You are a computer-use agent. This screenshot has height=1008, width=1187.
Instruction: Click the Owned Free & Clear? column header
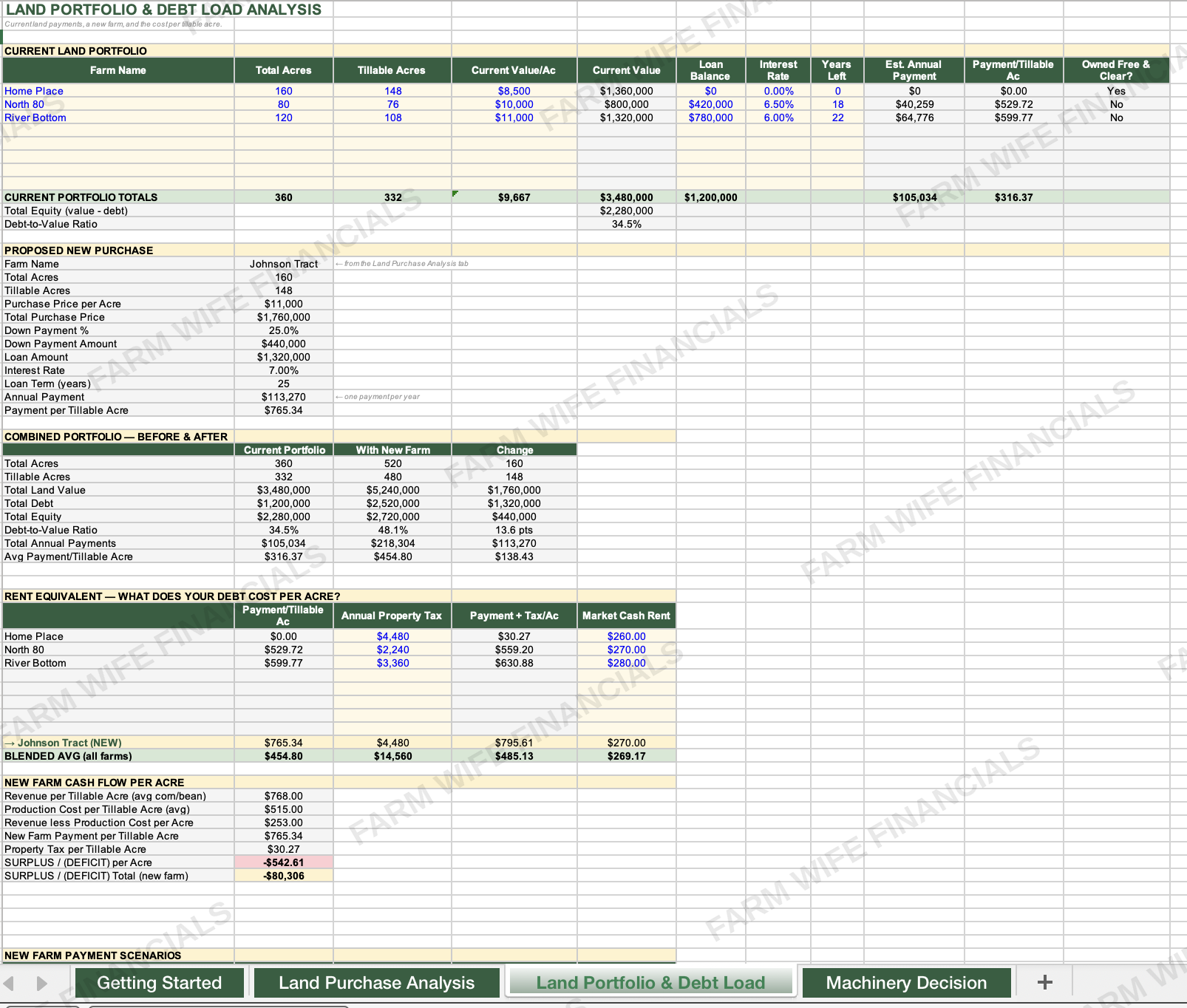tap(1116, 70)
